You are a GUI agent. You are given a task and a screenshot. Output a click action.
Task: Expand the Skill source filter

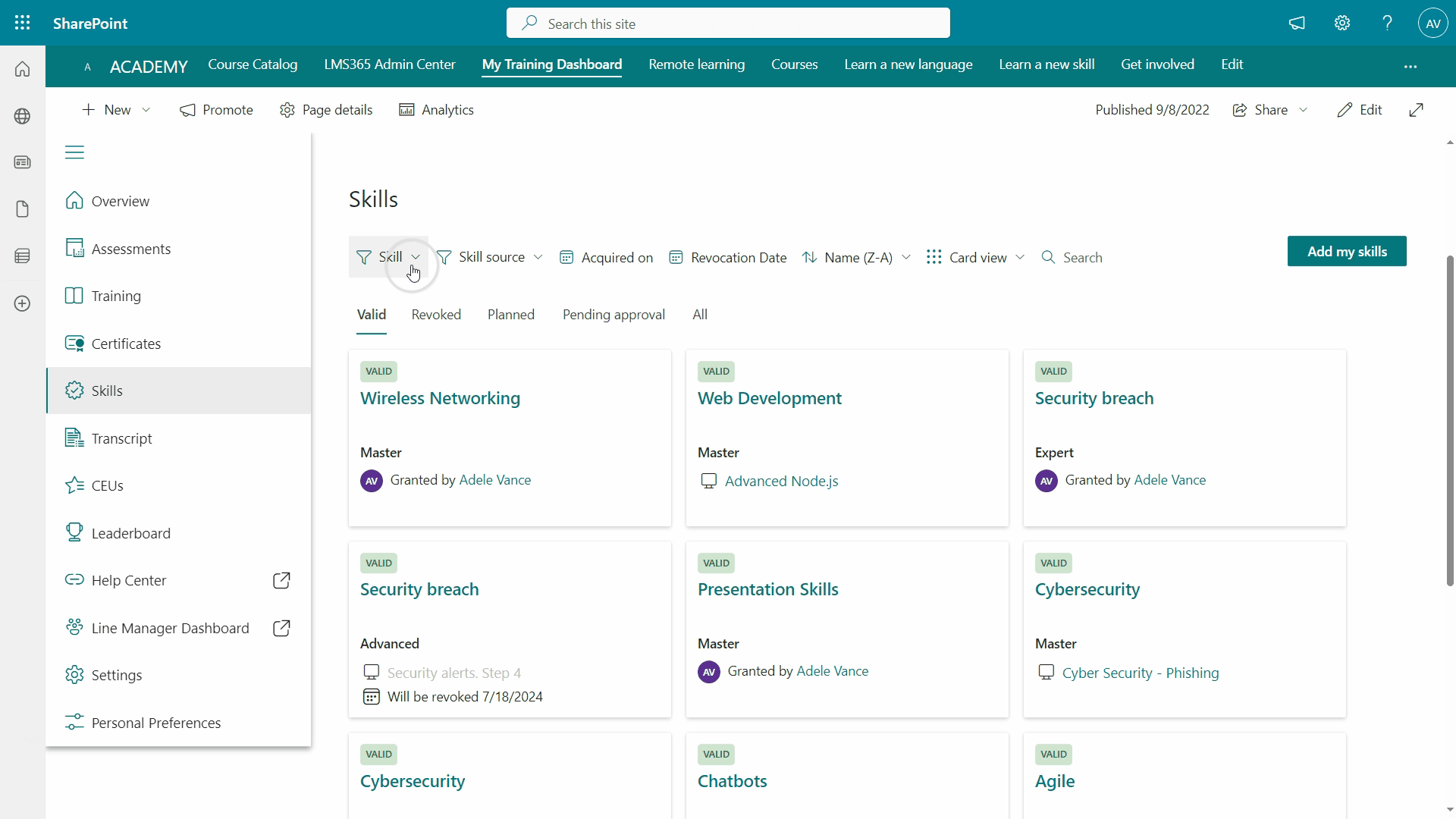490,257
